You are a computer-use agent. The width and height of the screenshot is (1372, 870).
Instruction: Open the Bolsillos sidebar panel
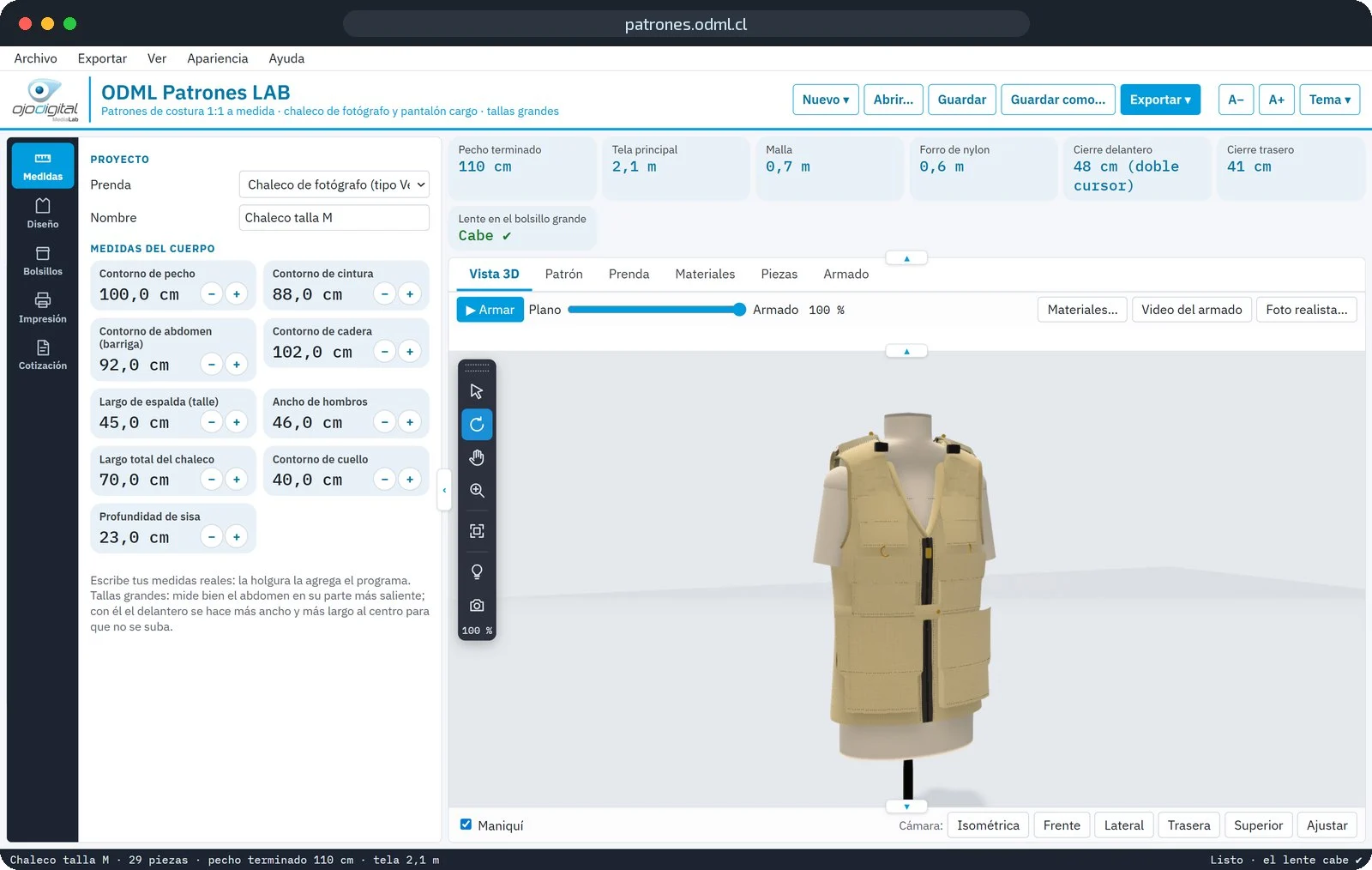tap(43, 261)
